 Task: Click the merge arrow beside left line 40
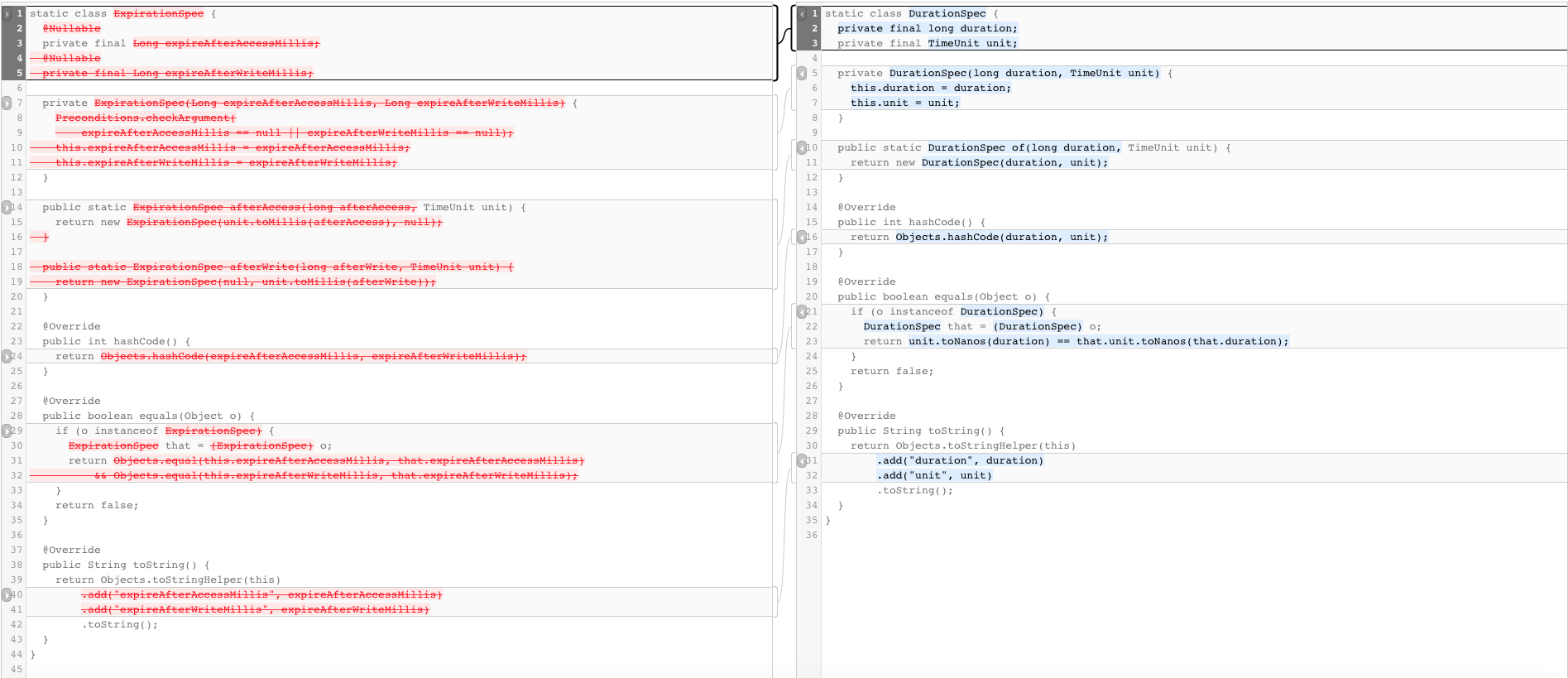pyautogui.click(x=7, y=595)
